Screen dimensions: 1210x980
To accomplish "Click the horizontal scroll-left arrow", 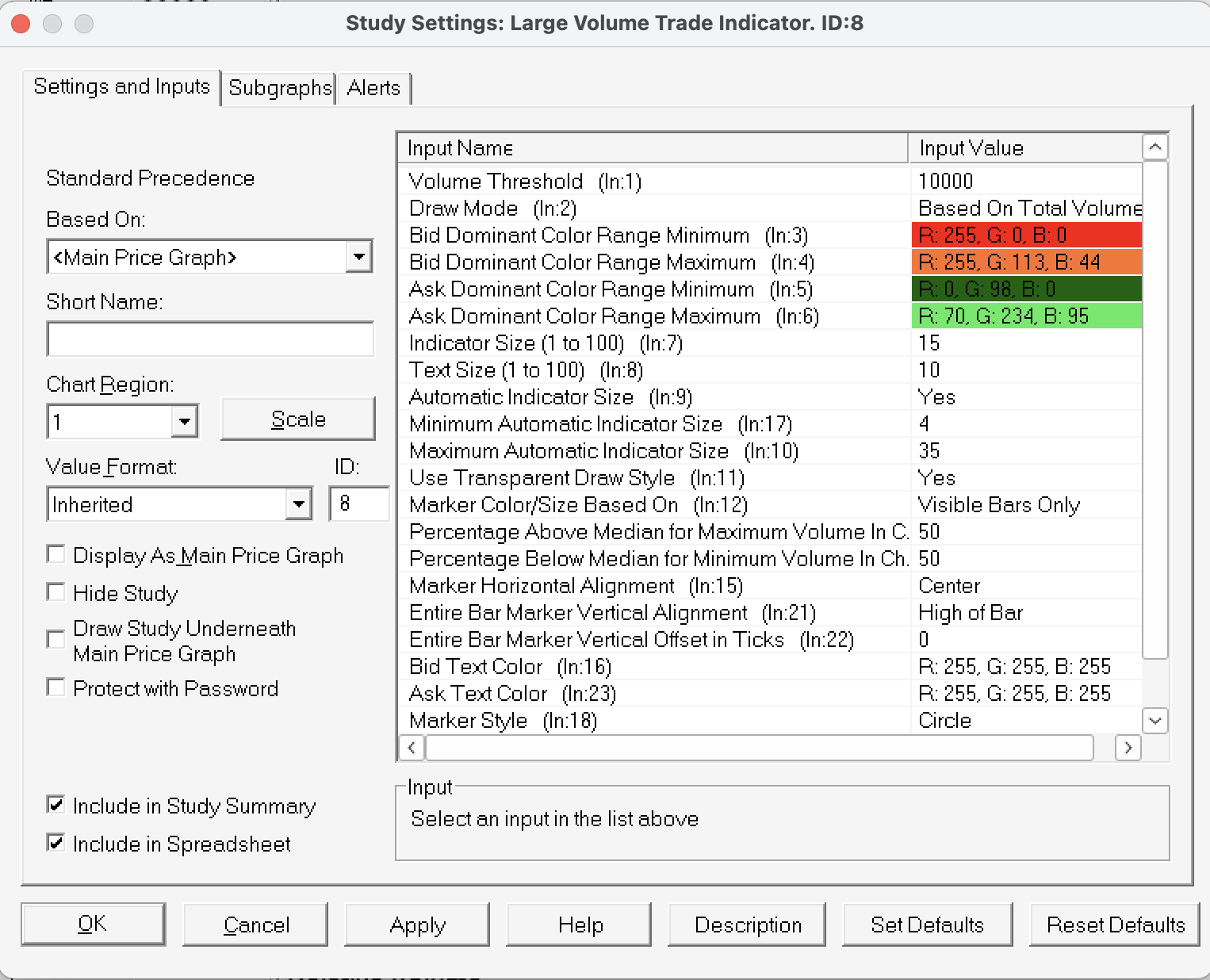I will click(x=411, y=748).
